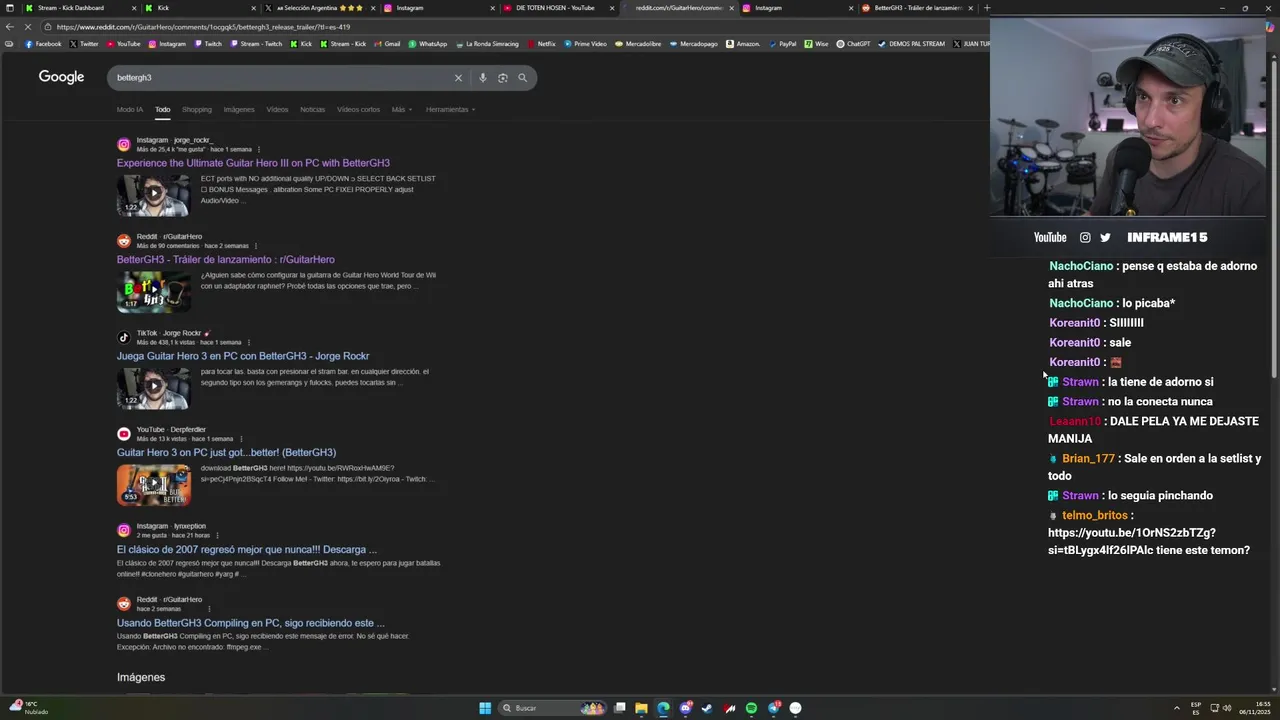Open Discord from the taskbar
The height and width of the screenshot is (720, 1280).
pyautogui.click(x=685, y=708)
